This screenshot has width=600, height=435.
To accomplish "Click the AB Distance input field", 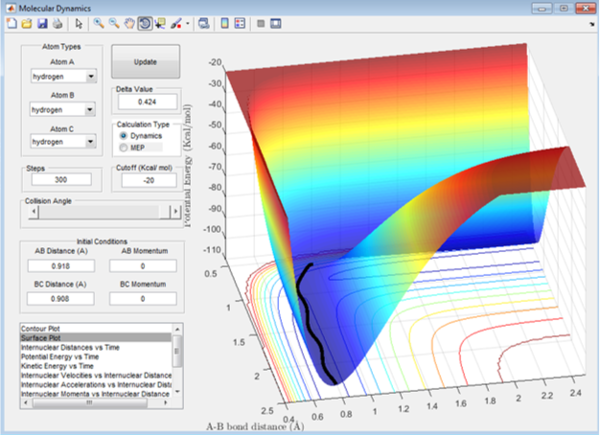I will click(x=61, y=267).
